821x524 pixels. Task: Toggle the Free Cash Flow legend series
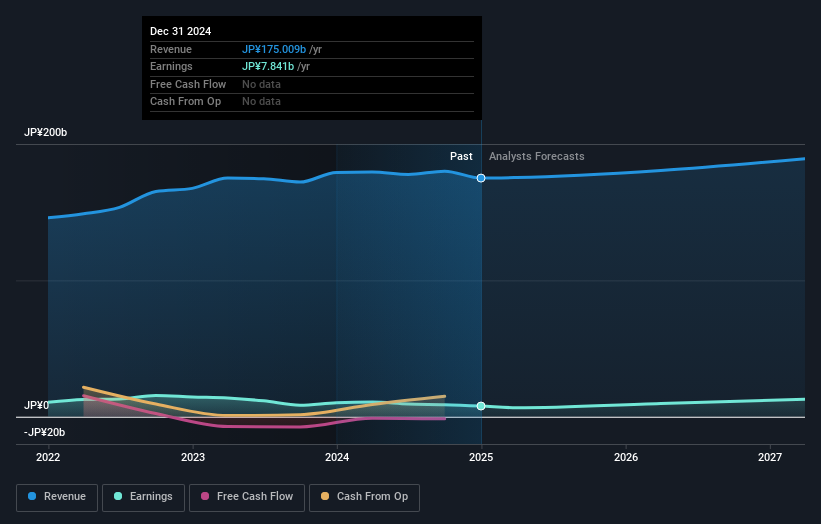247,497
